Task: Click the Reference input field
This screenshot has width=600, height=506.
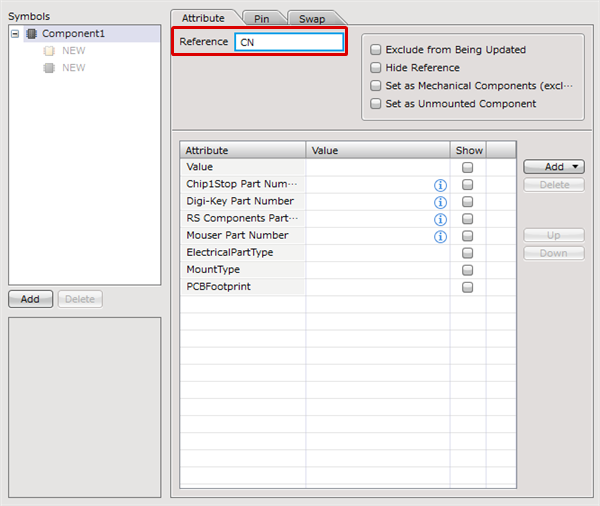Action: pos(289,42)
